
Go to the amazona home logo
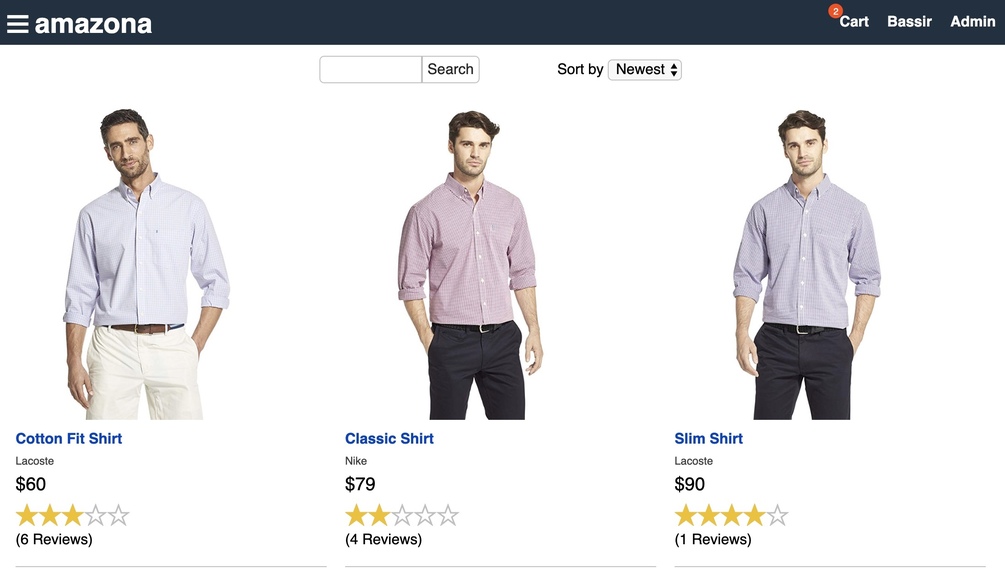[93, 24]
